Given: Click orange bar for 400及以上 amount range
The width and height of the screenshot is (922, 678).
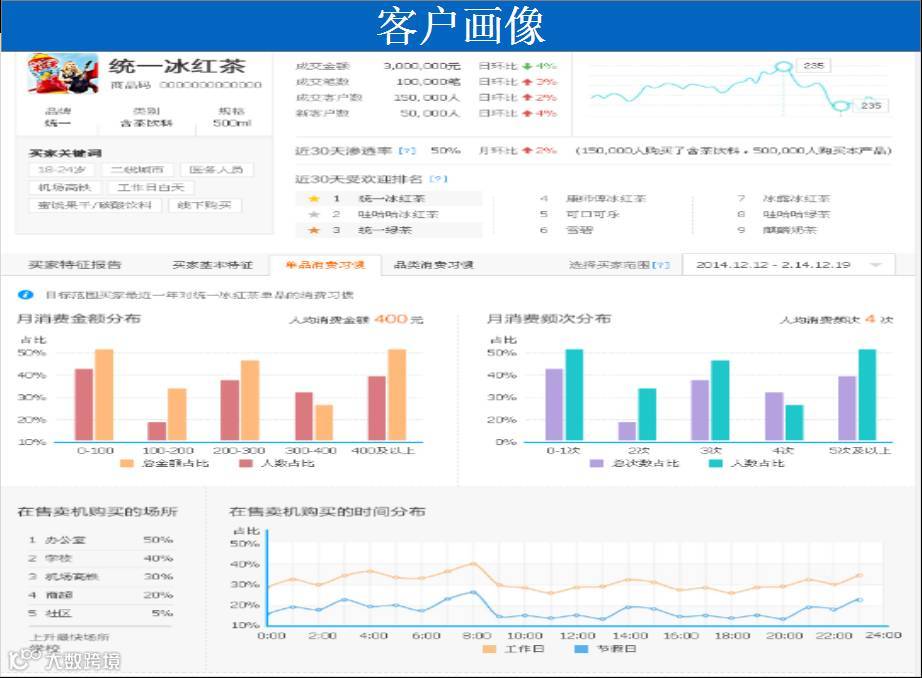Looking at the screenshot, I should click(397, 395).
